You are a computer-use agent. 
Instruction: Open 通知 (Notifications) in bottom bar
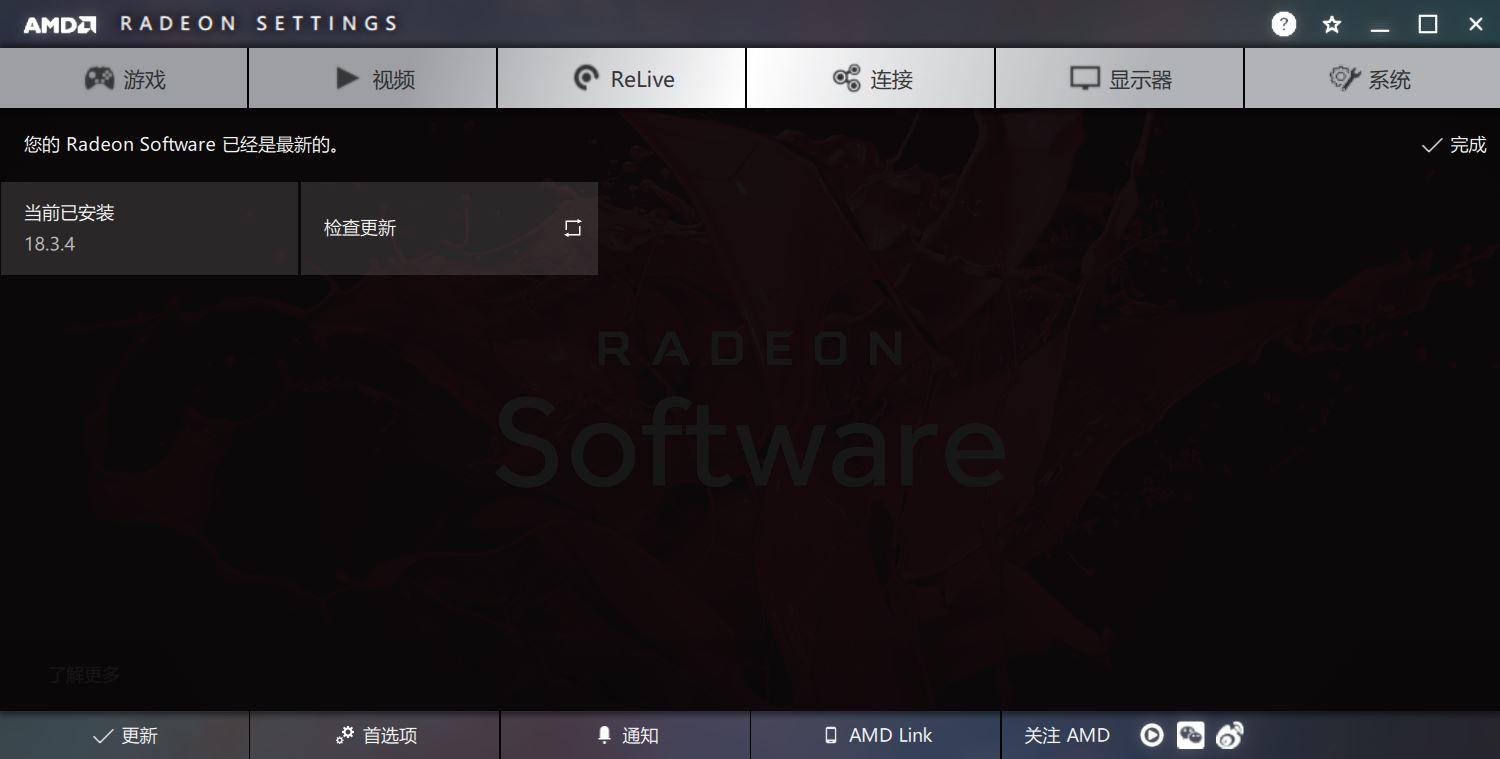(625, 735)
